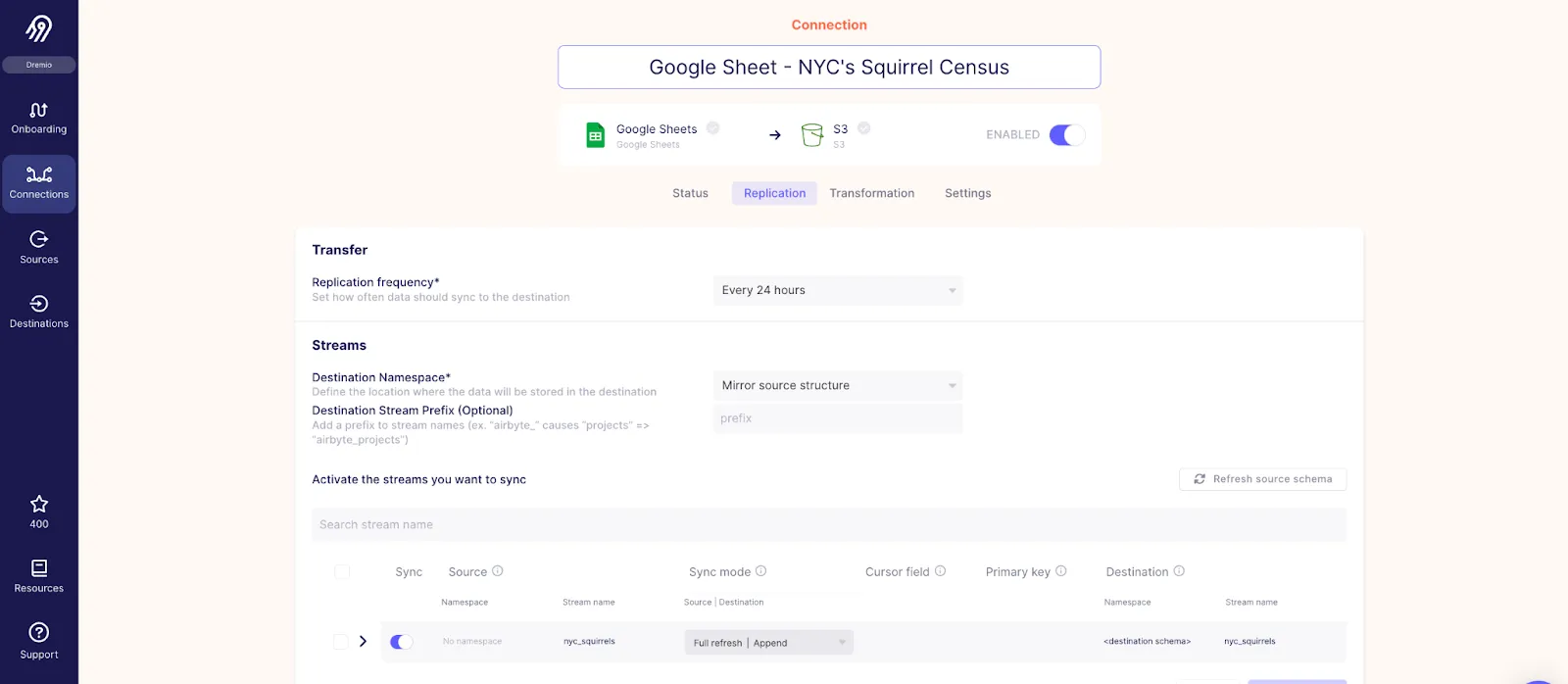Click the stream prefix input field

tap(838, 418)
